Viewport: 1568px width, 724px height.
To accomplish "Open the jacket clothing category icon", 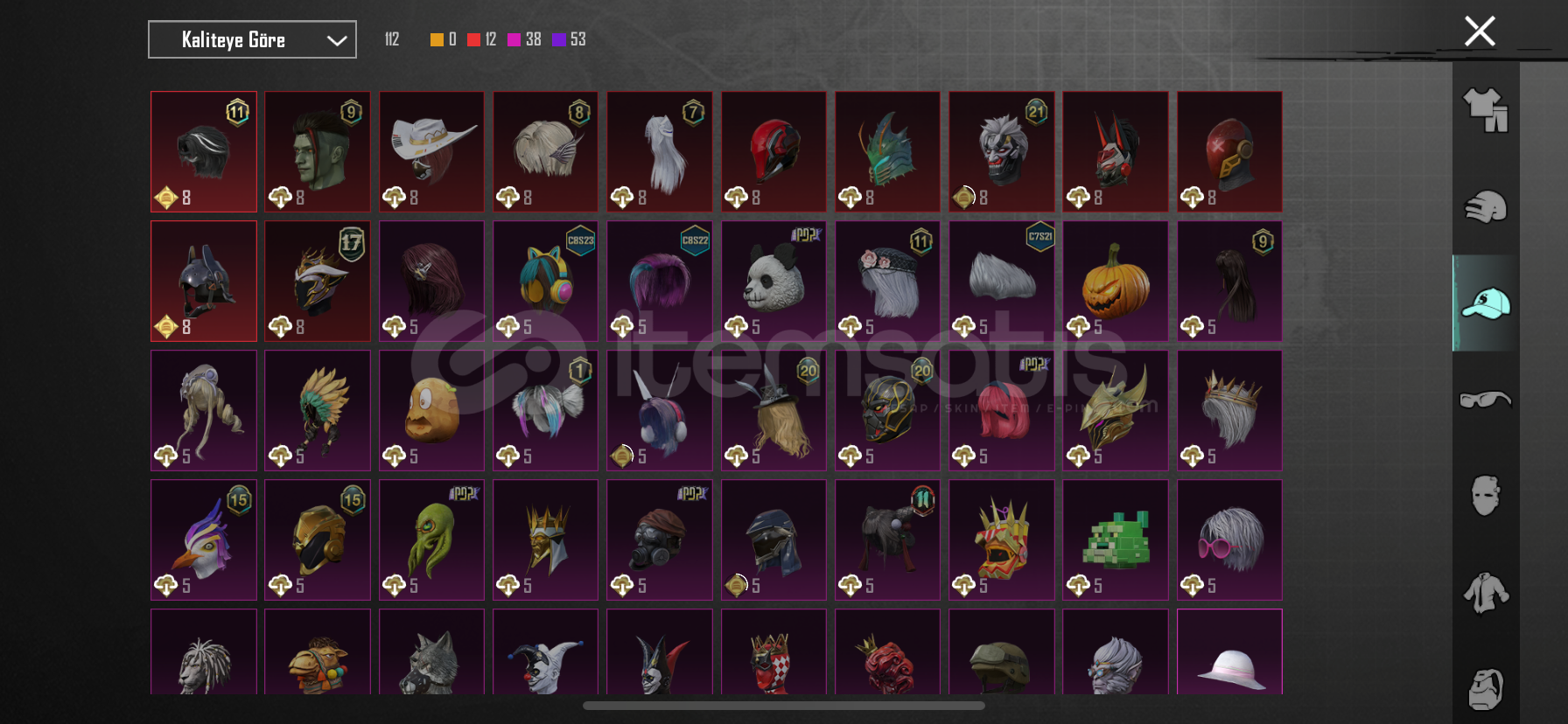I will pos(1486,592).
